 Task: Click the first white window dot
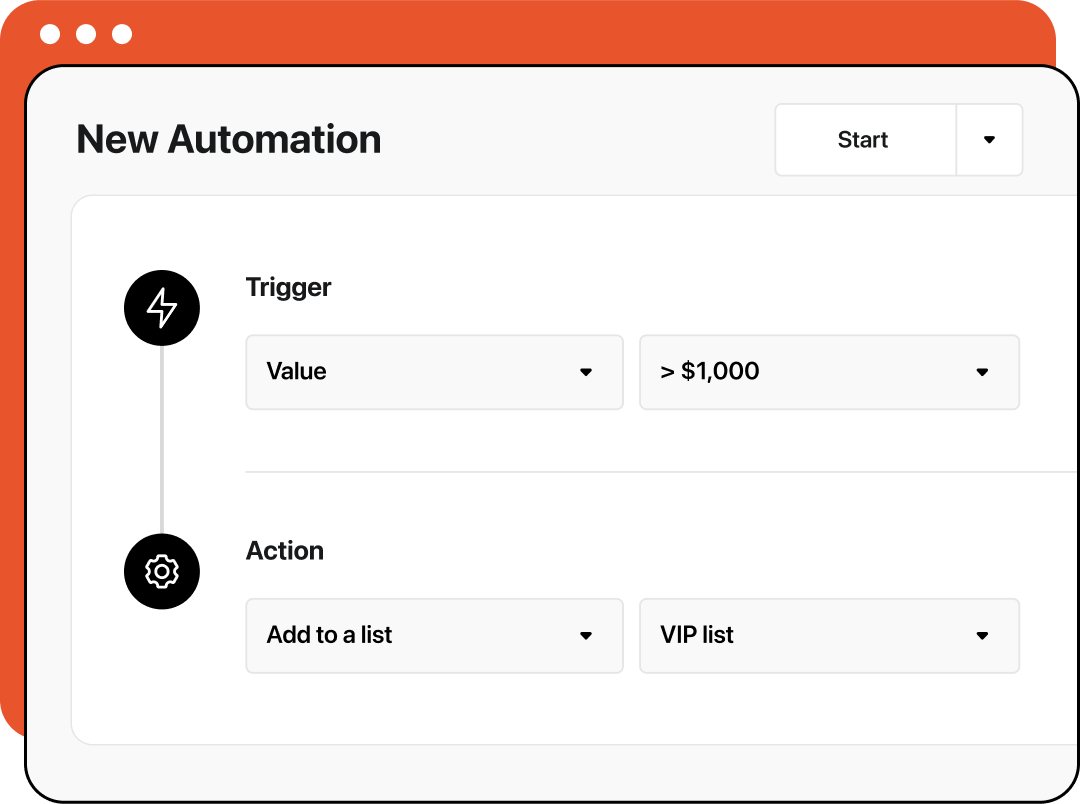click(x=50, y=35)
